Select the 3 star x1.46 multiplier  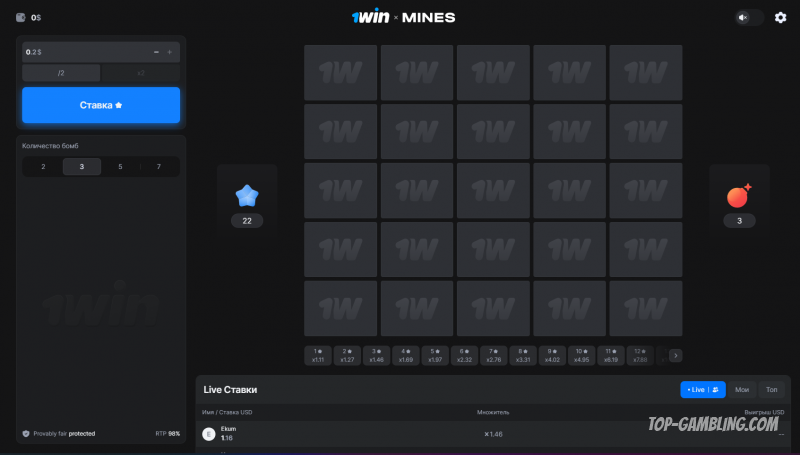[x=377, y=356]
